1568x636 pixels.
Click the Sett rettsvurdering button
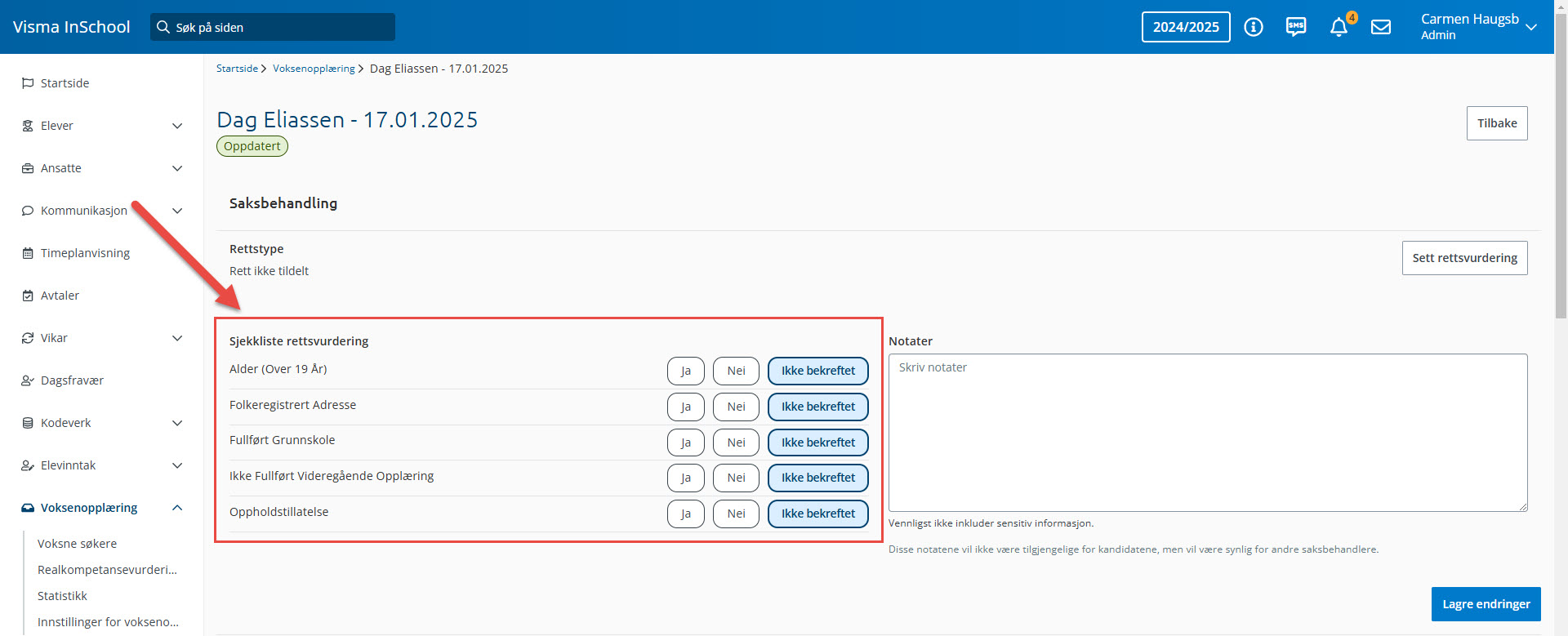[x=1464, y=258]
